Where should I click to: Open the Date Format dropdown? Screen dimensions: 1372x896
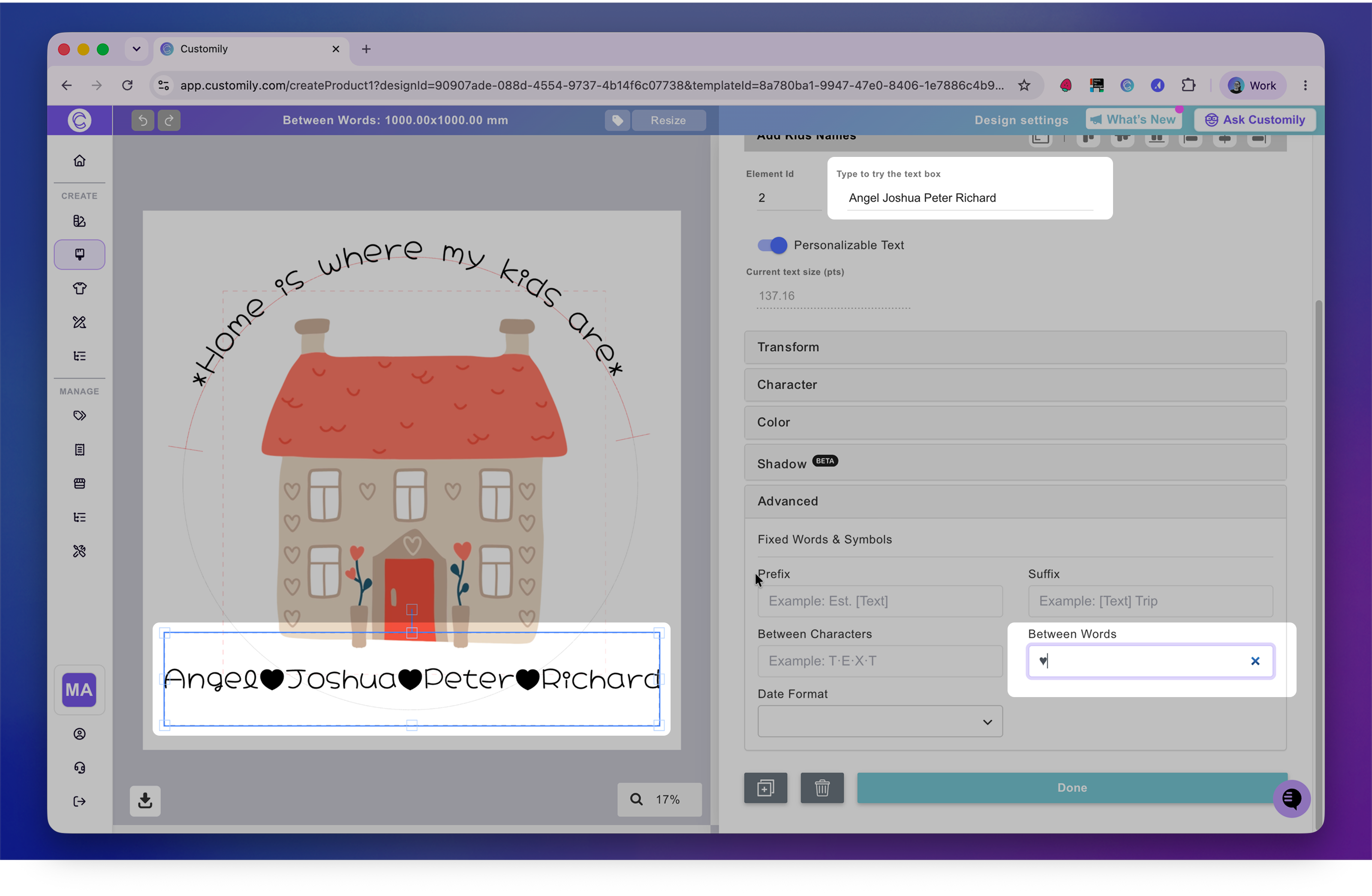pos(880,721)
